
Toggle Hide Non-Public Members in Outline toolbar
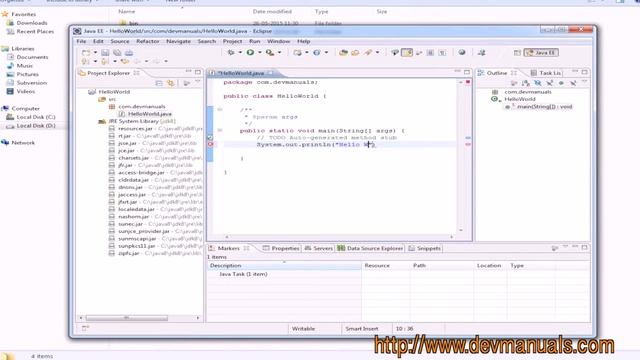pos(561,83)
